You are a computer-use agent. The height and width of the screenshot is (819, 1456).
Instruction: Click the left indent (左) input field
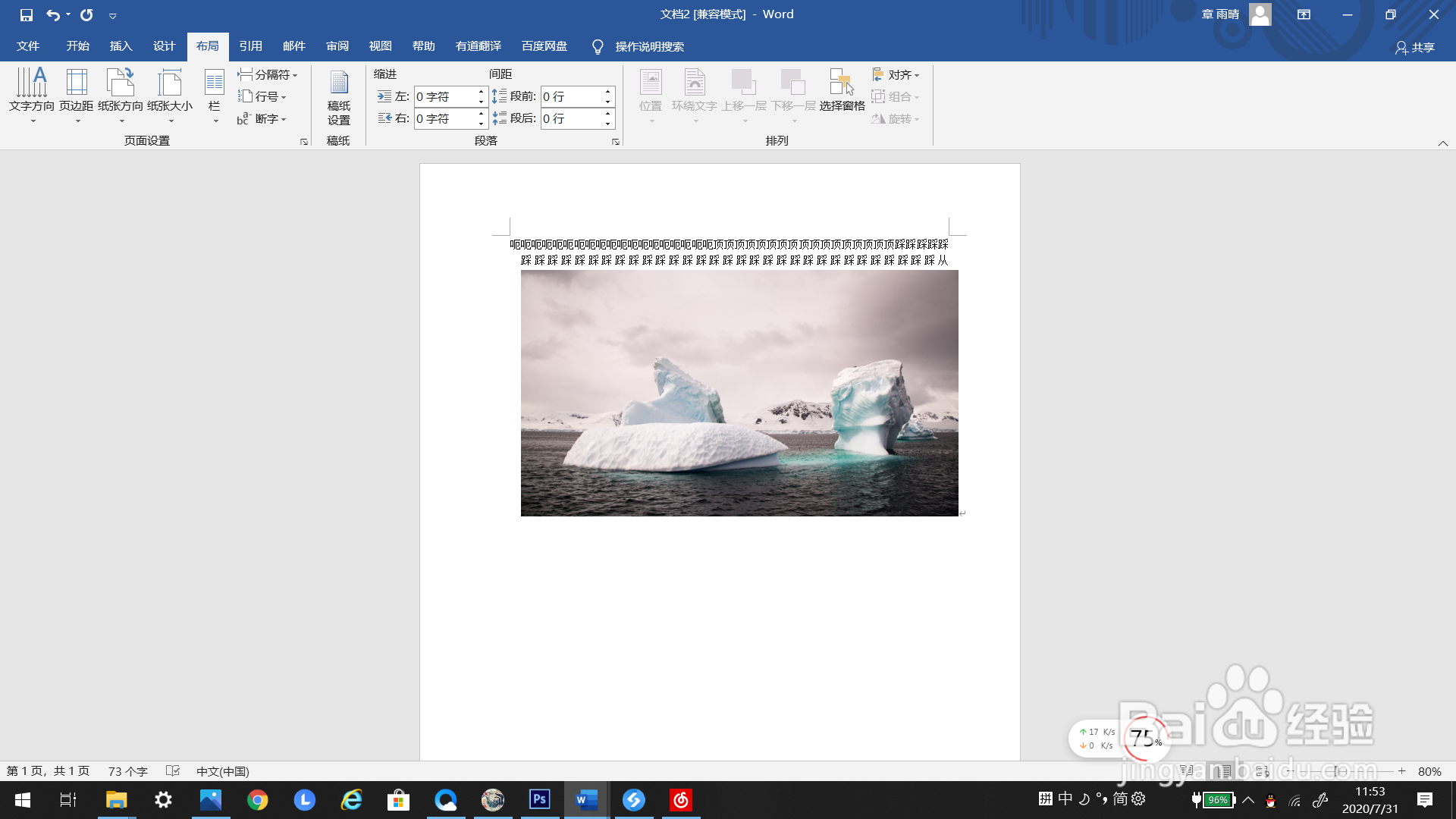(x=445, y=96)
